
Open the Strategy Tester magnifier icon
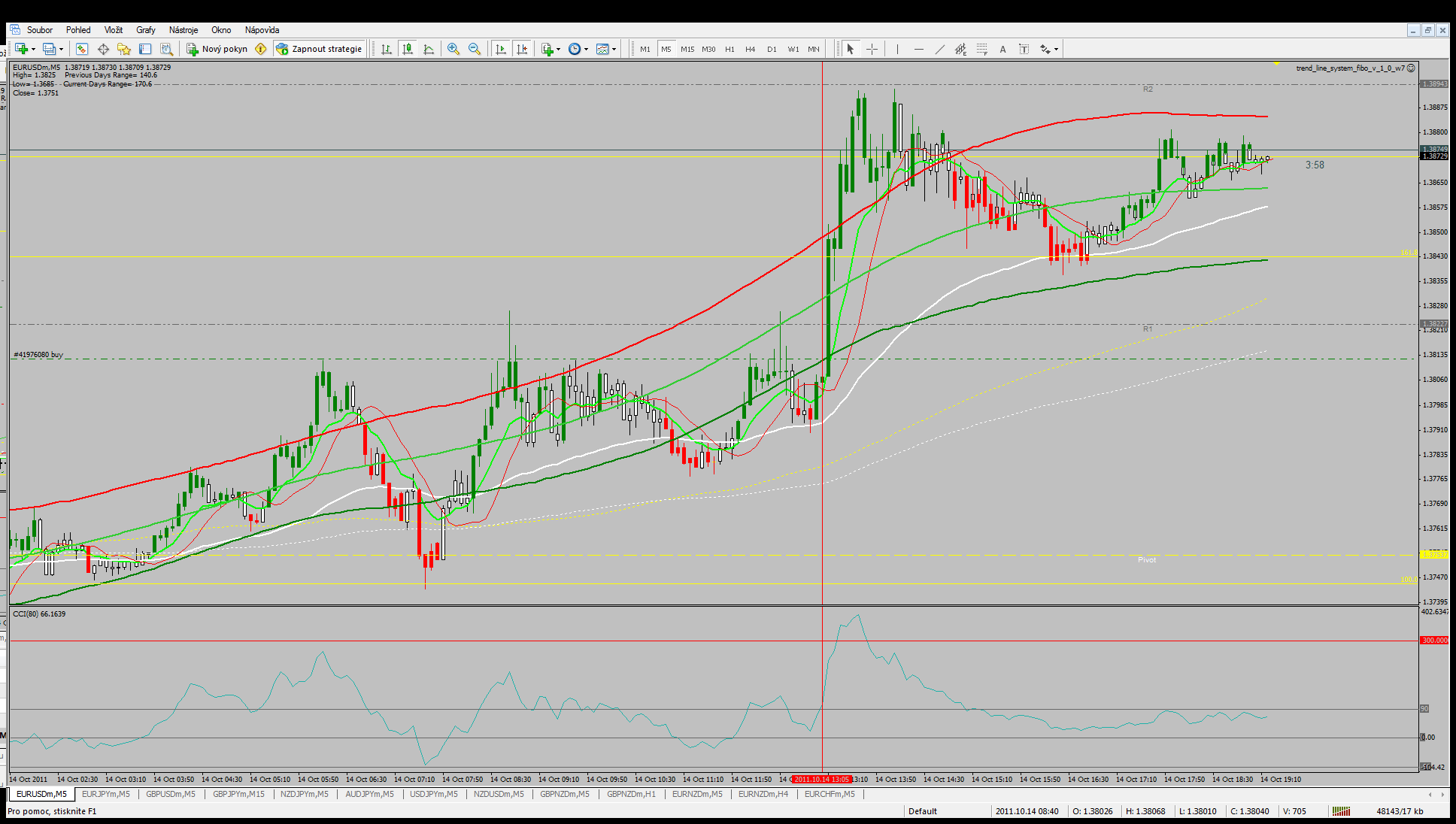(166, 49)
